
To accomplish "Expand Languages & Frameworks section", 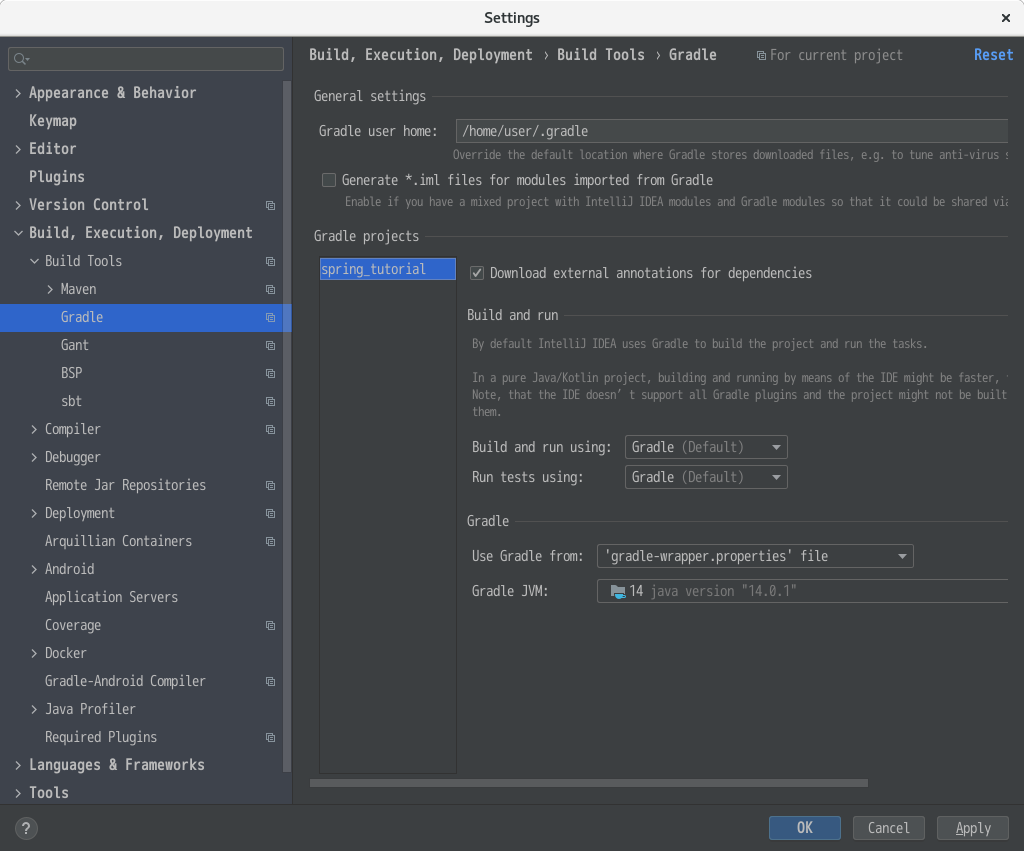I will click(x=18, y=765).
